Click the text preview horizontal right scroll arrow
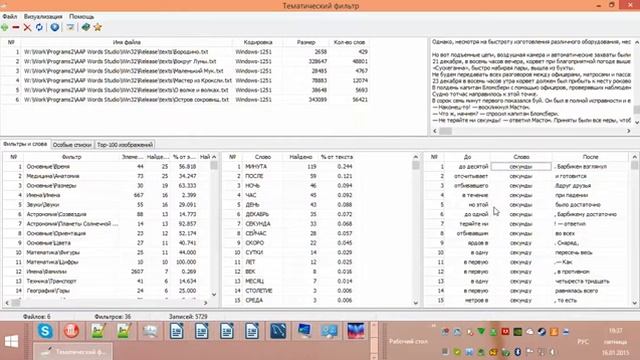 629,131
